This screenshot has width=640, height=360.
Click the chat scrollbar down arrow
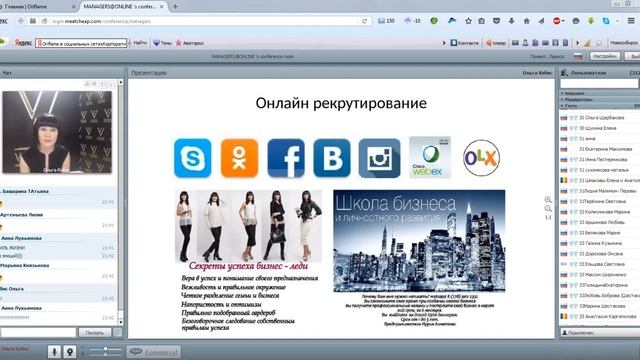pos(120,322)
